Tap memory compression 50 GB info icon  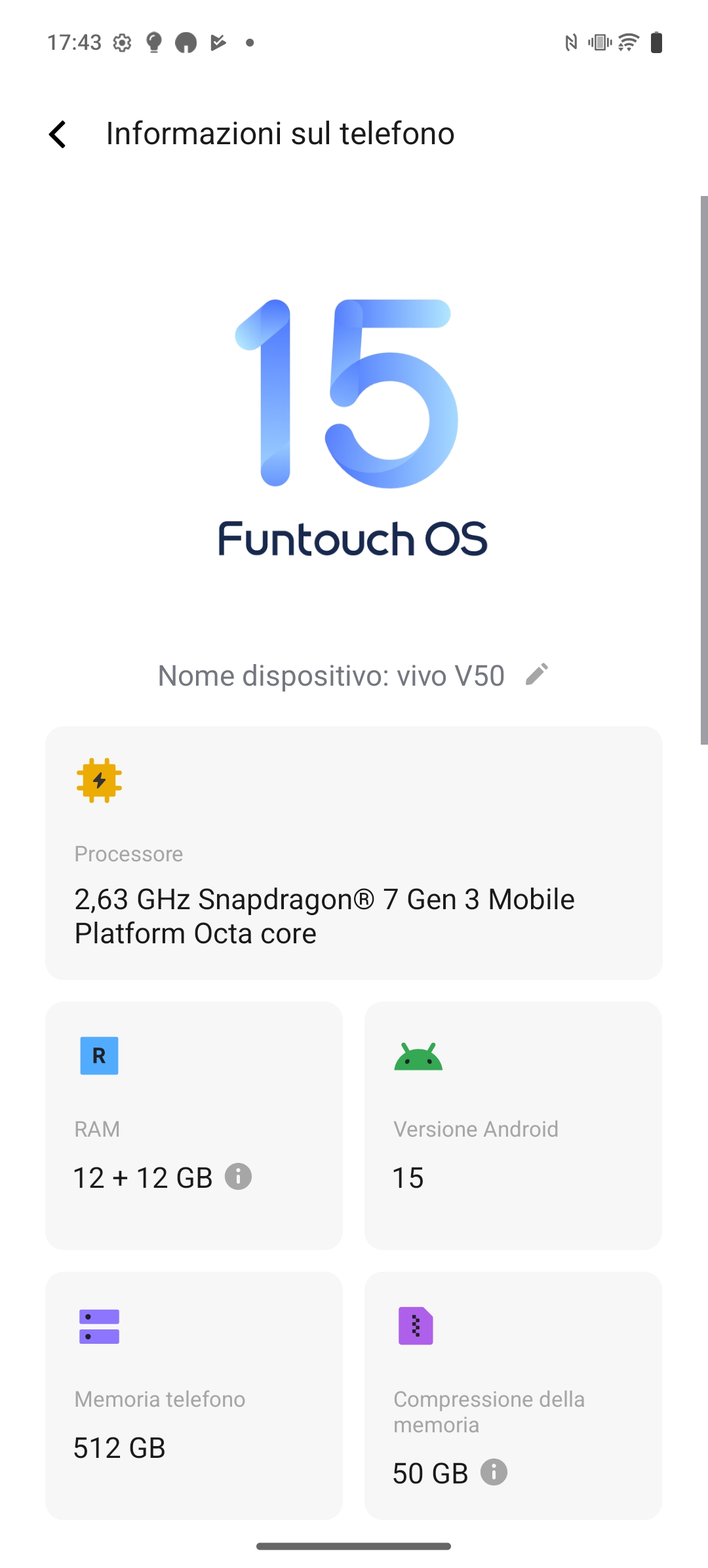(494, 1472)
